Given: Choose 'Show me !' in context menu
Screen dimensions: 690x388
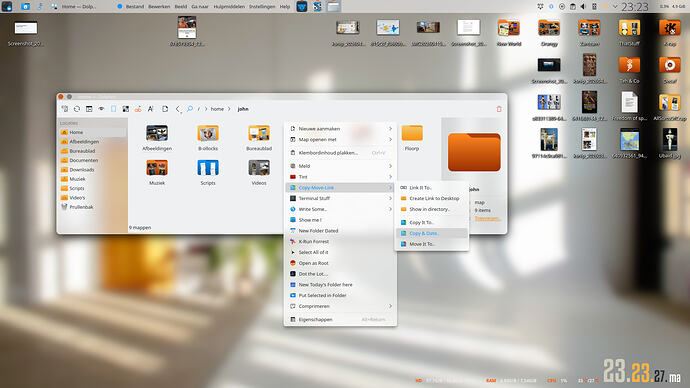Looking at the screenshot, I should click(340, 220).
